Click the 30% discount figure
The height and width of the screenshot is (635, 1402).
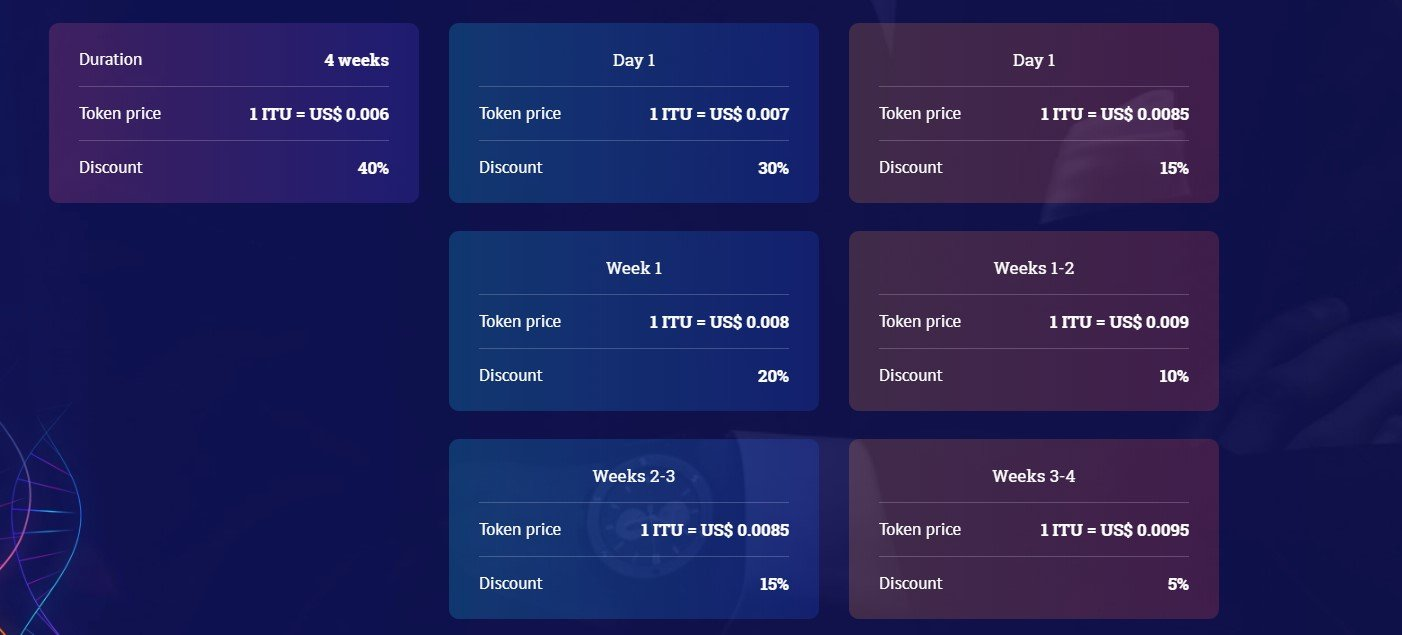[773, 168]
